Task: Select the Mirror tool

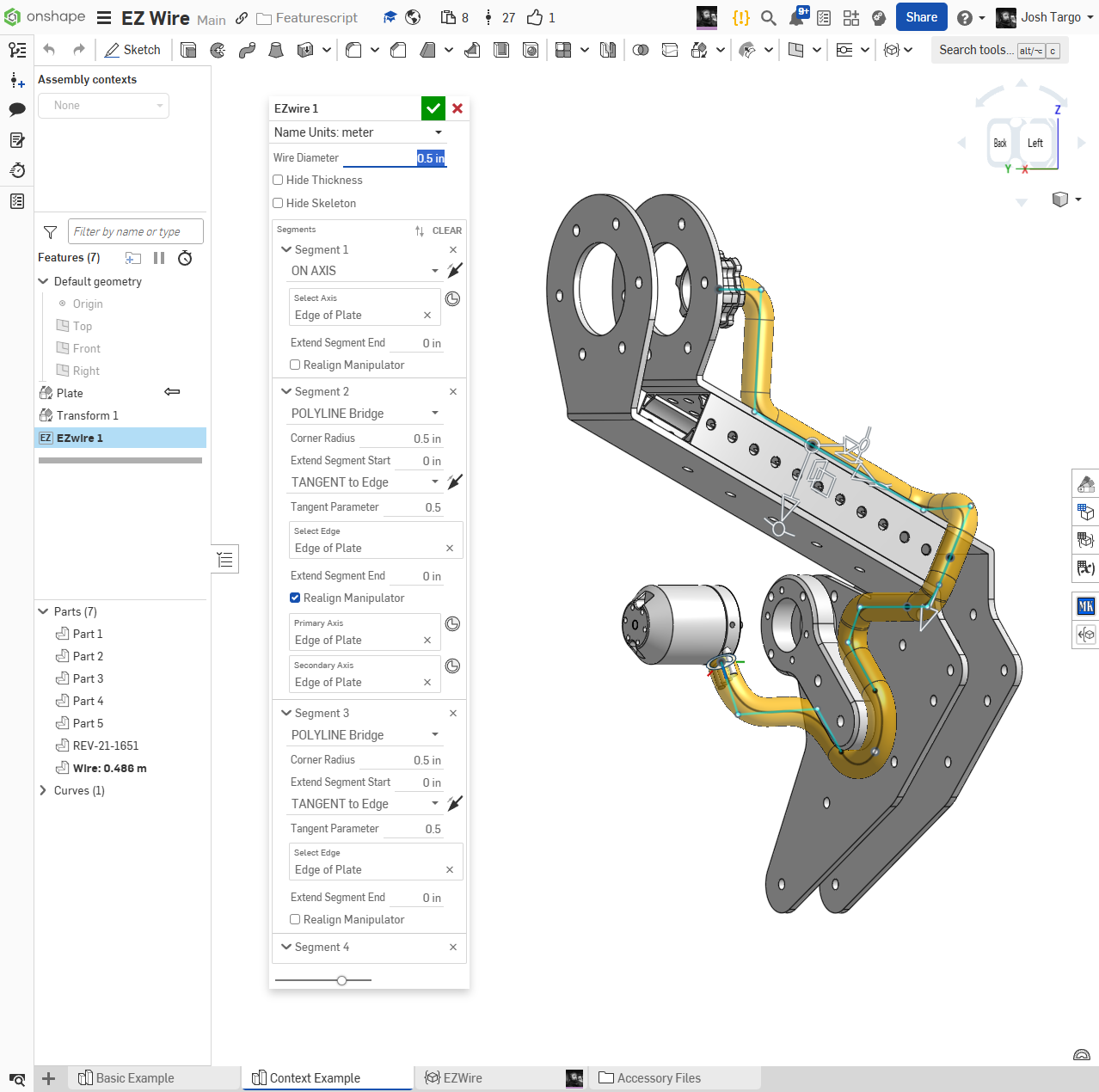Action: [x=608, y=50]
